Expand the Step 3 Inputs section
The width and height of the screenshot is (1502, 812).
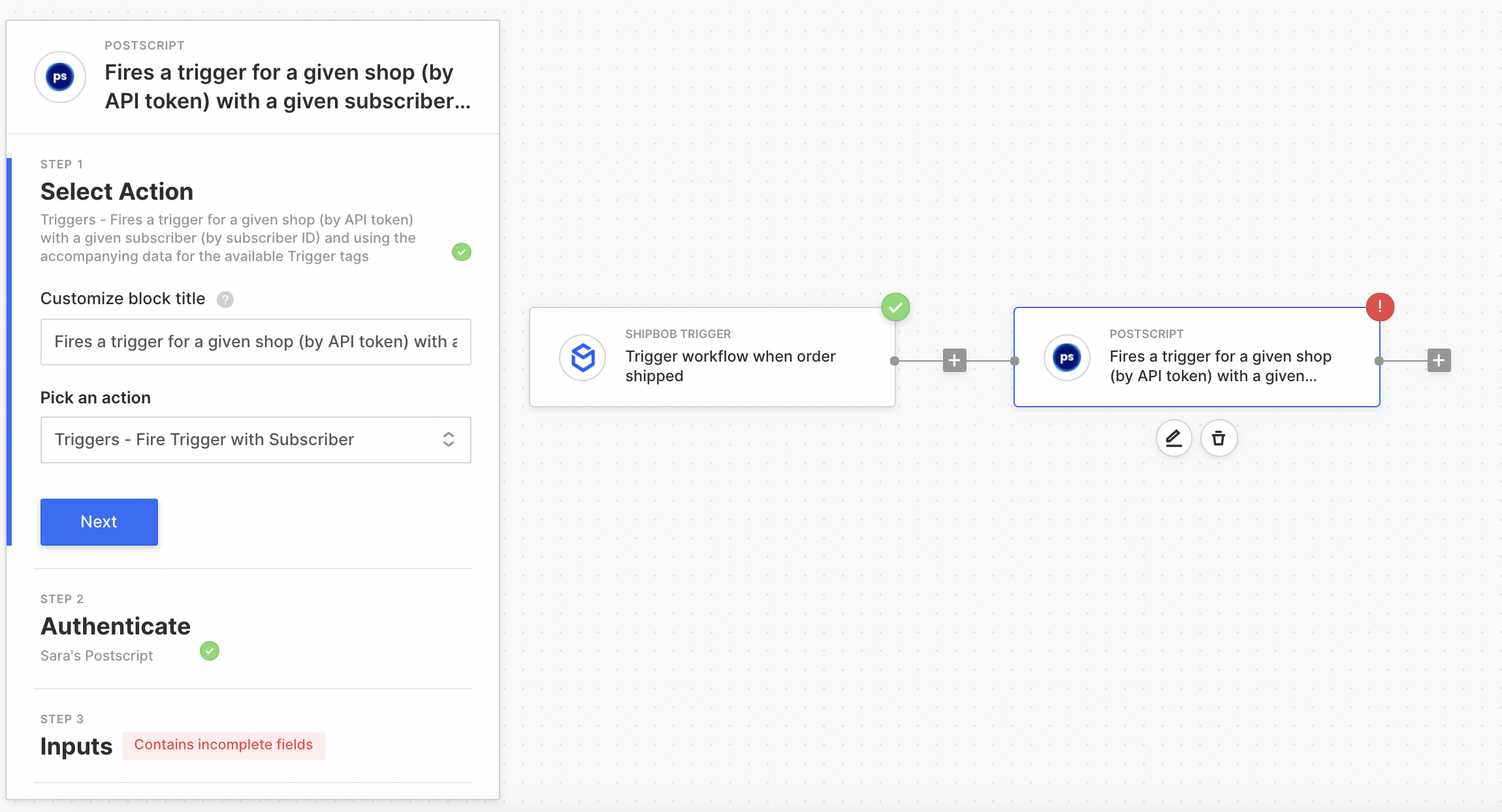(76, 746)
